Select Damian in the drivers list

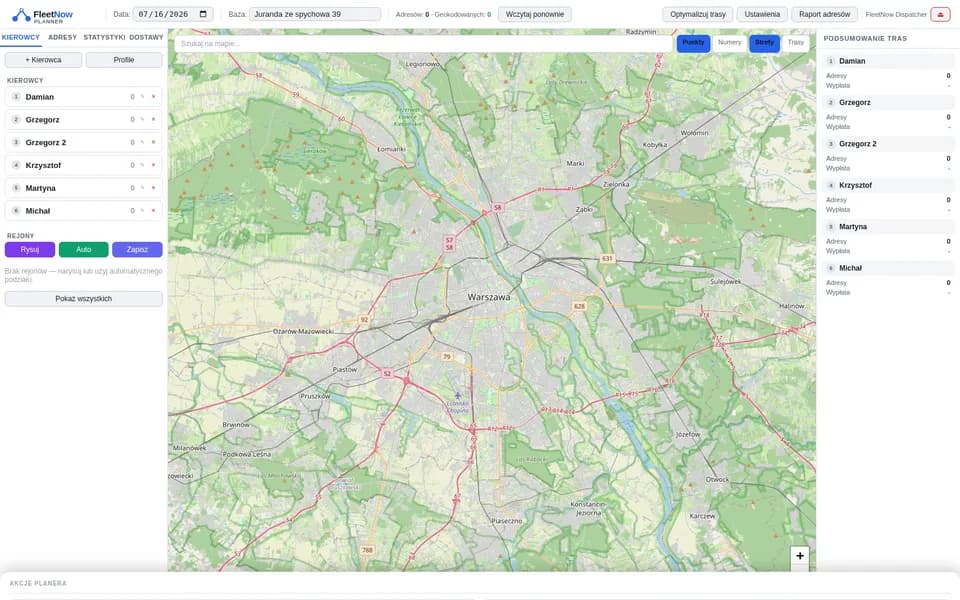coord(83,97)
